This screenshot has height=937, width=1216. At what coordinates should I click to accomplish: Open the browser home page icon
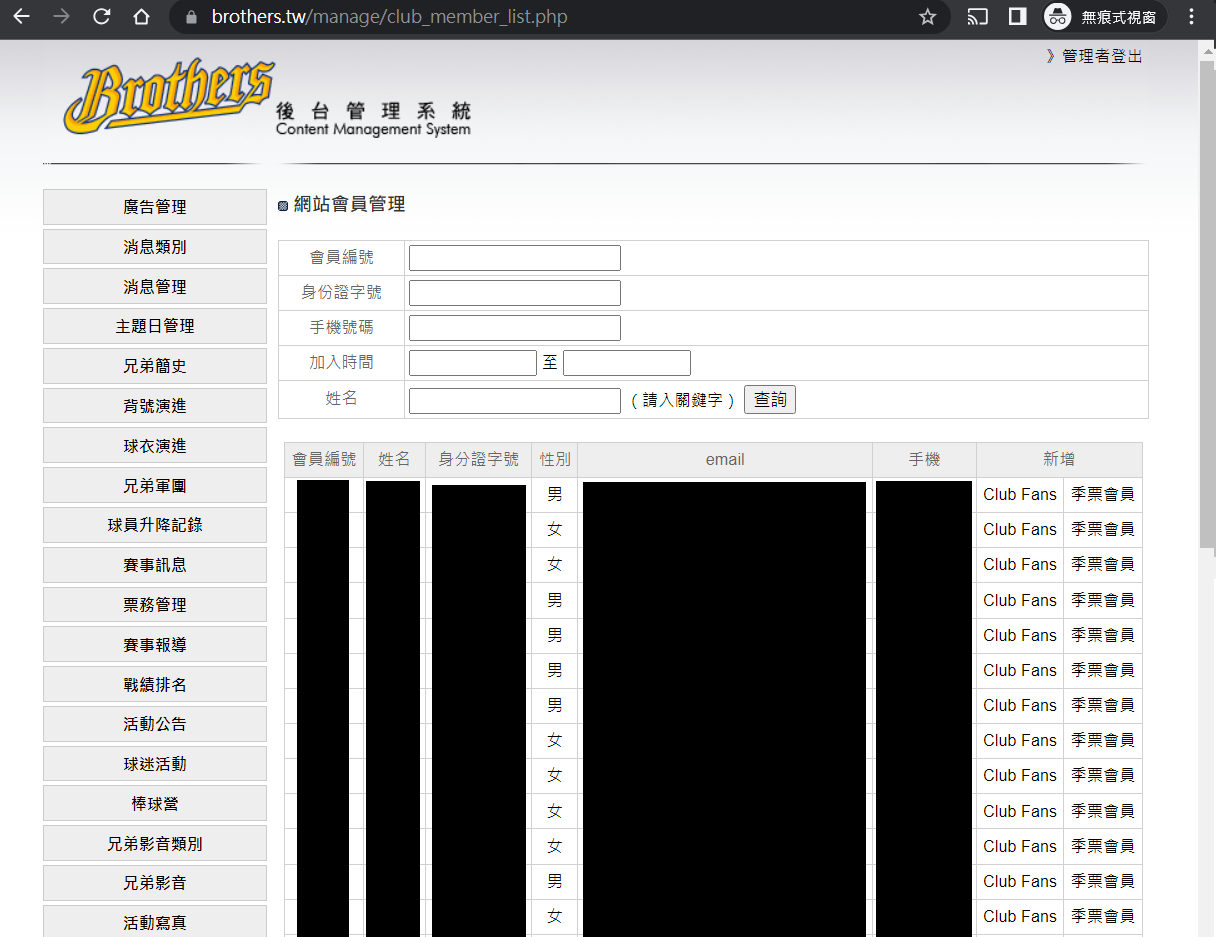141,17
